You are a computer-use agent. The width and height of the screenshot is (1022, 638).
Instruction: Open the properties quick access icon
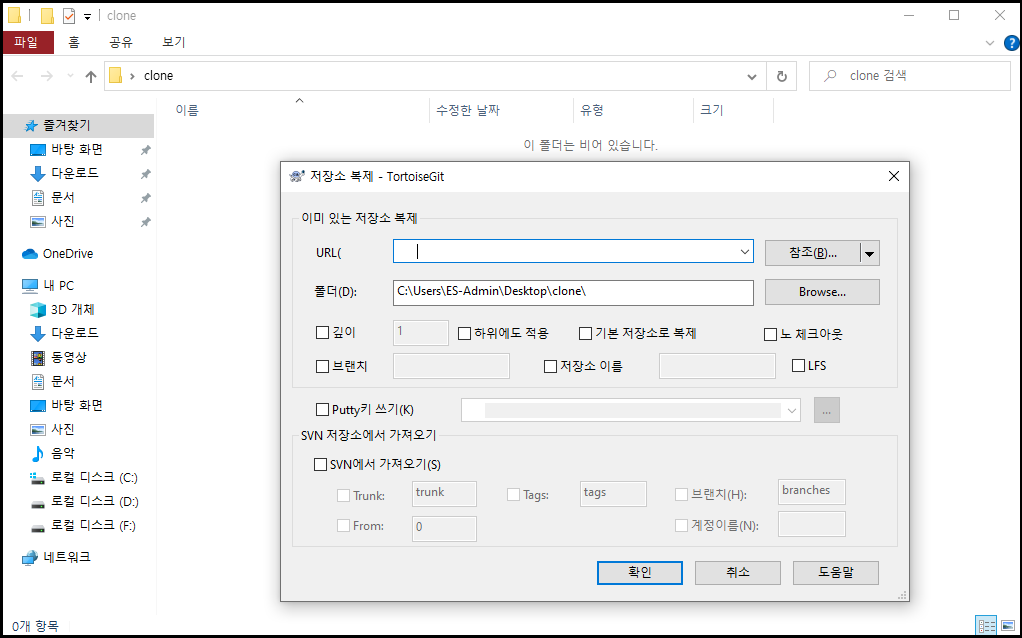[x=69, y=16]
